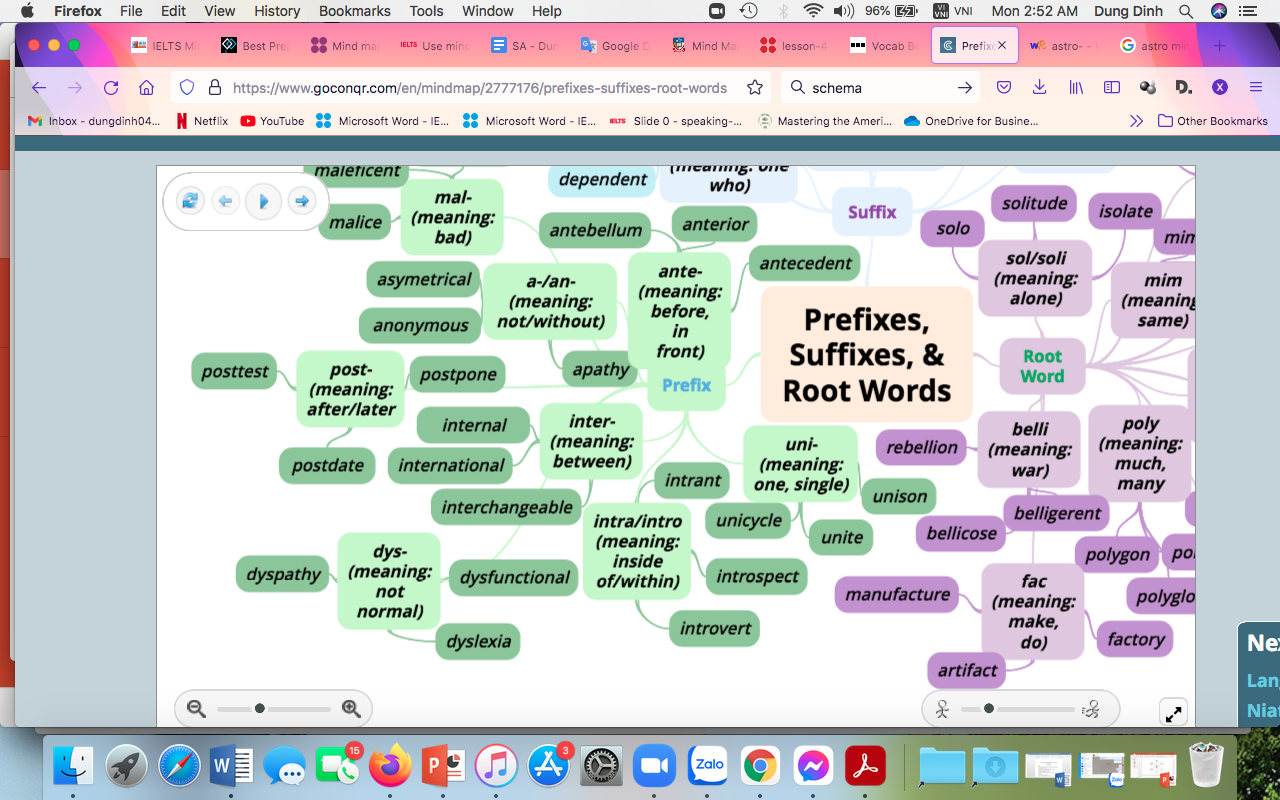
Task: Advance to next step in mind map playback
Action: pyautogui.click(x=301, y=201)
